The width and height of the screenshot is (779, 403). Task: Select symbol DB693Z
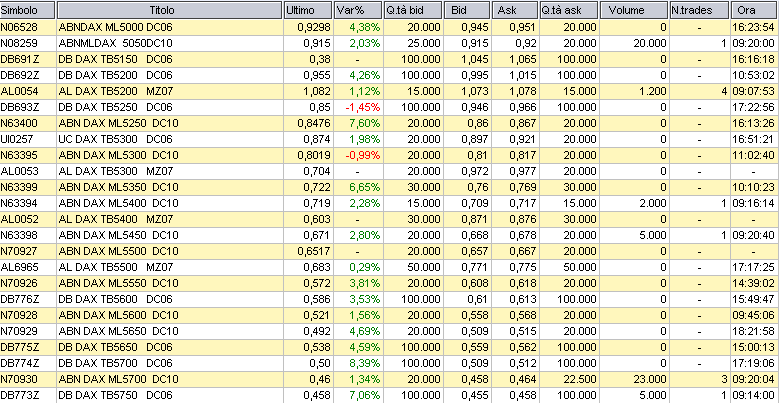19,107
